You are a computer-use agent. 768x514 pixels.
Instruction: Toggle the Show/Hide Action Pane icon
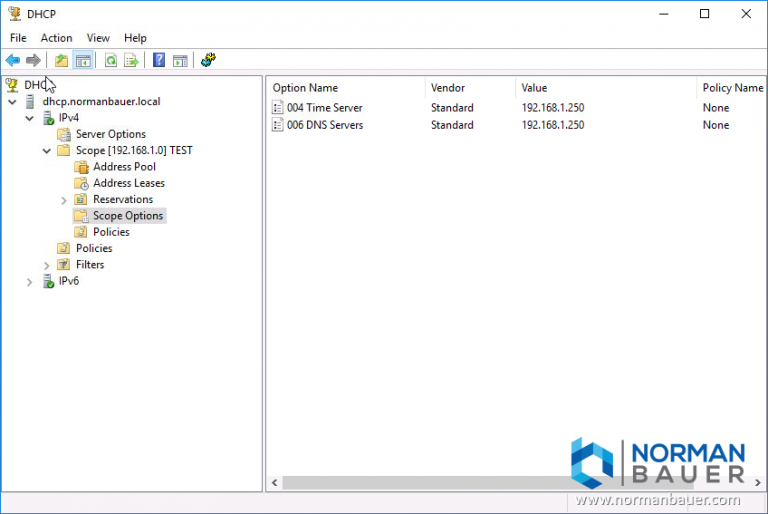(x=180, y=61)
